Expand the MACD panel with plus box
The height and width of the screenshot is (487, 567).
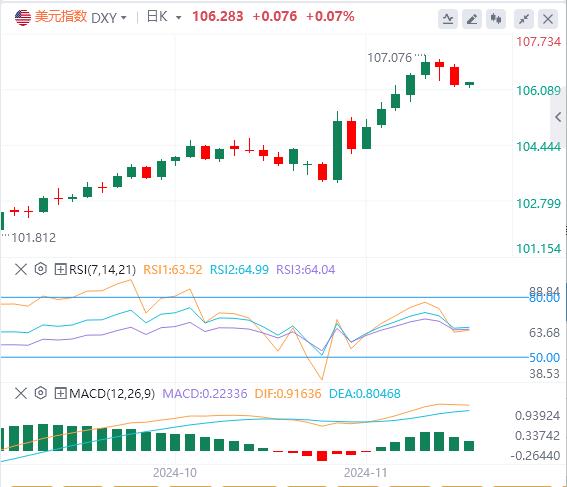[x=60, y=393]
